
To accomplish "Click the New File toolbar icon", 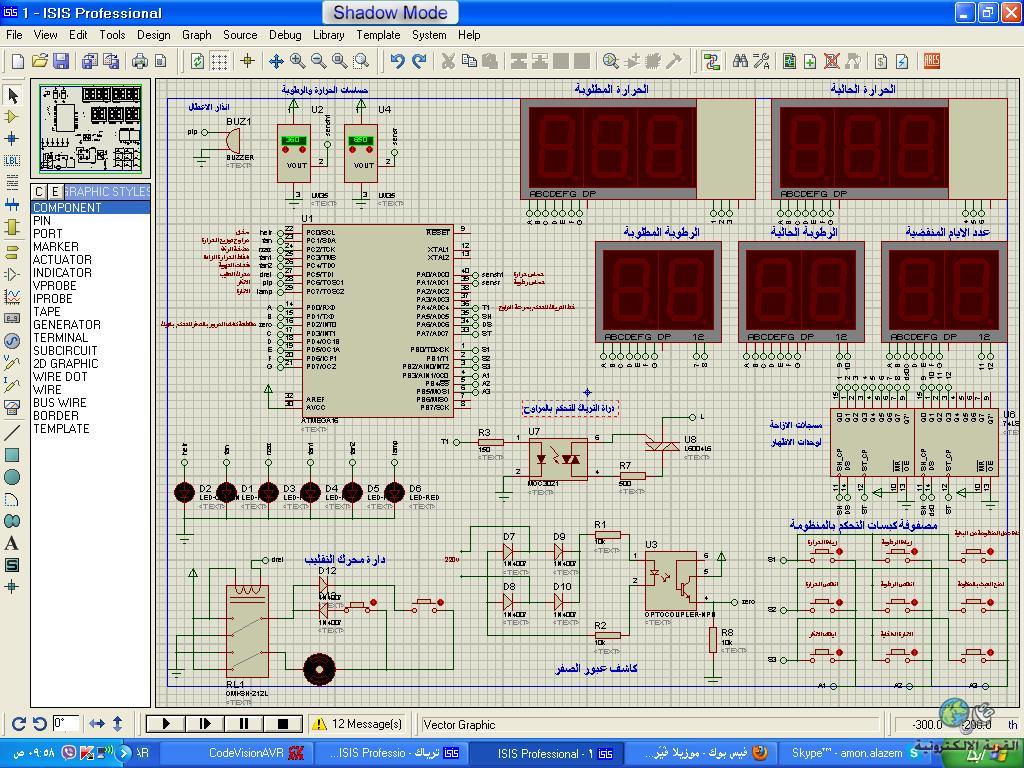I will 18,61.
